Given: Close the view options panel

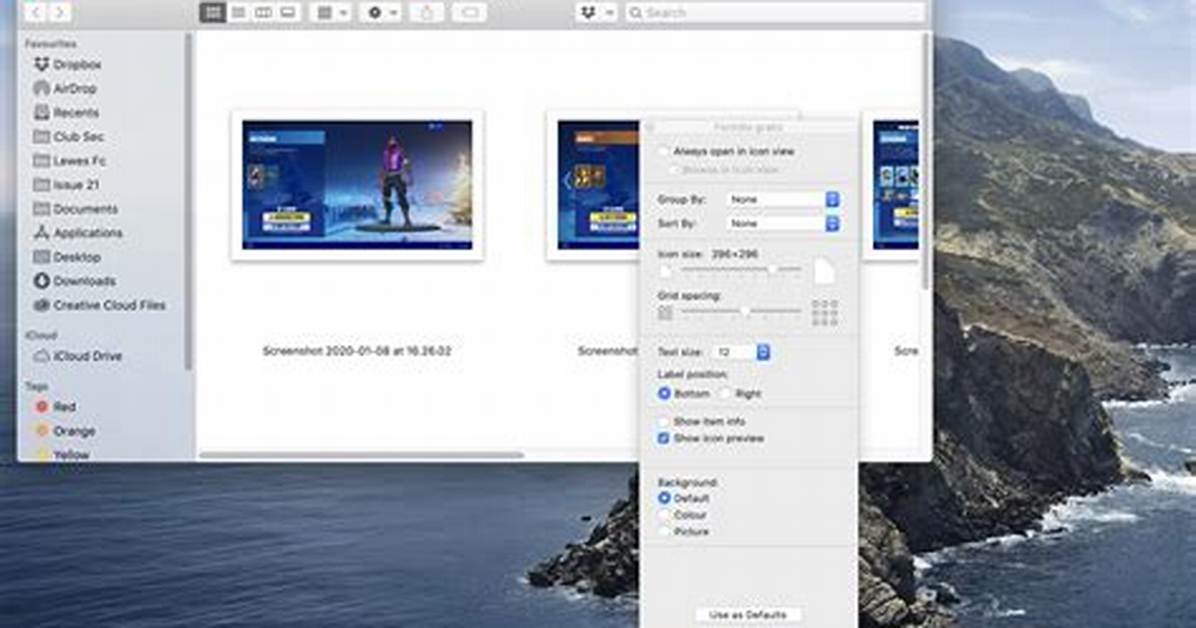Looking at the screenshot, I should point(651,127).
